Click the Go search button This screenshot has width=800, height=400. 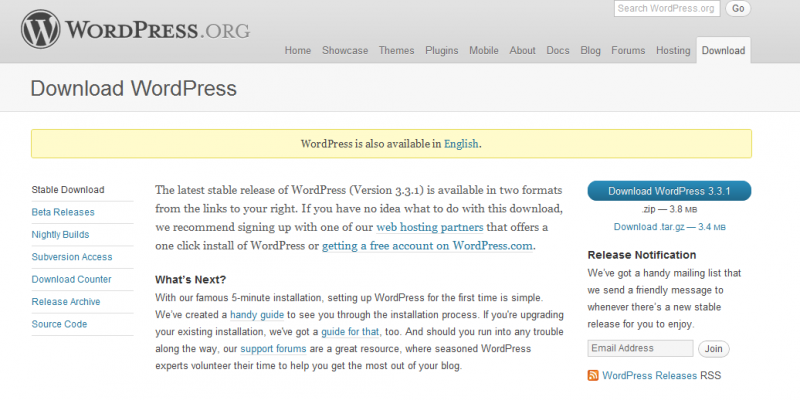pos(738,9)
